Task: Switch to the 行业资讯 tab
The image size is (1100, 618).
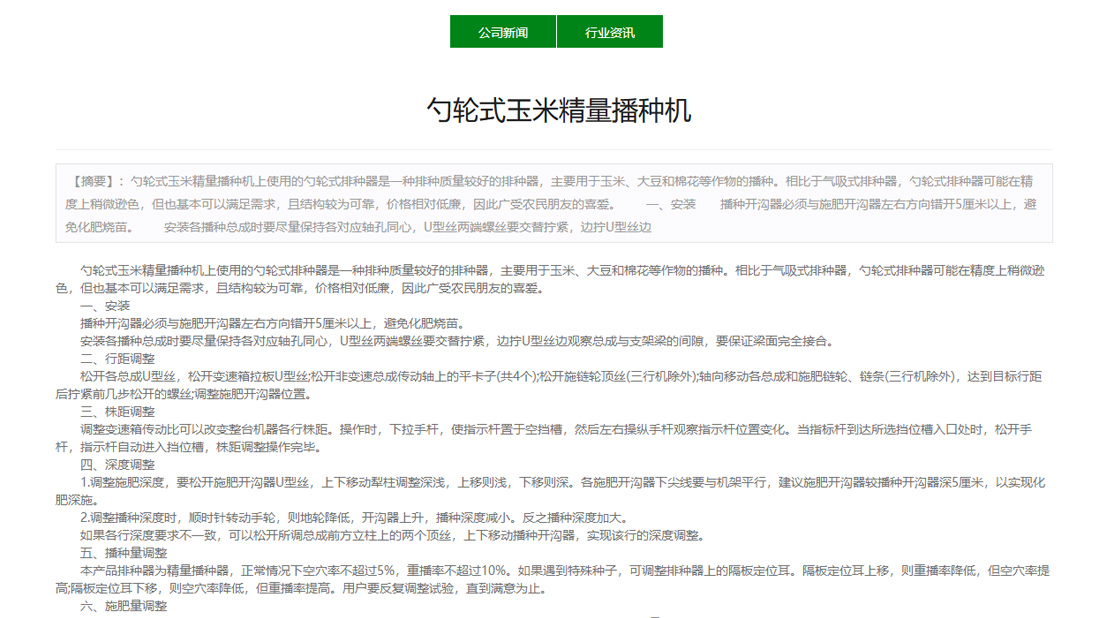Action: (610, 32)
